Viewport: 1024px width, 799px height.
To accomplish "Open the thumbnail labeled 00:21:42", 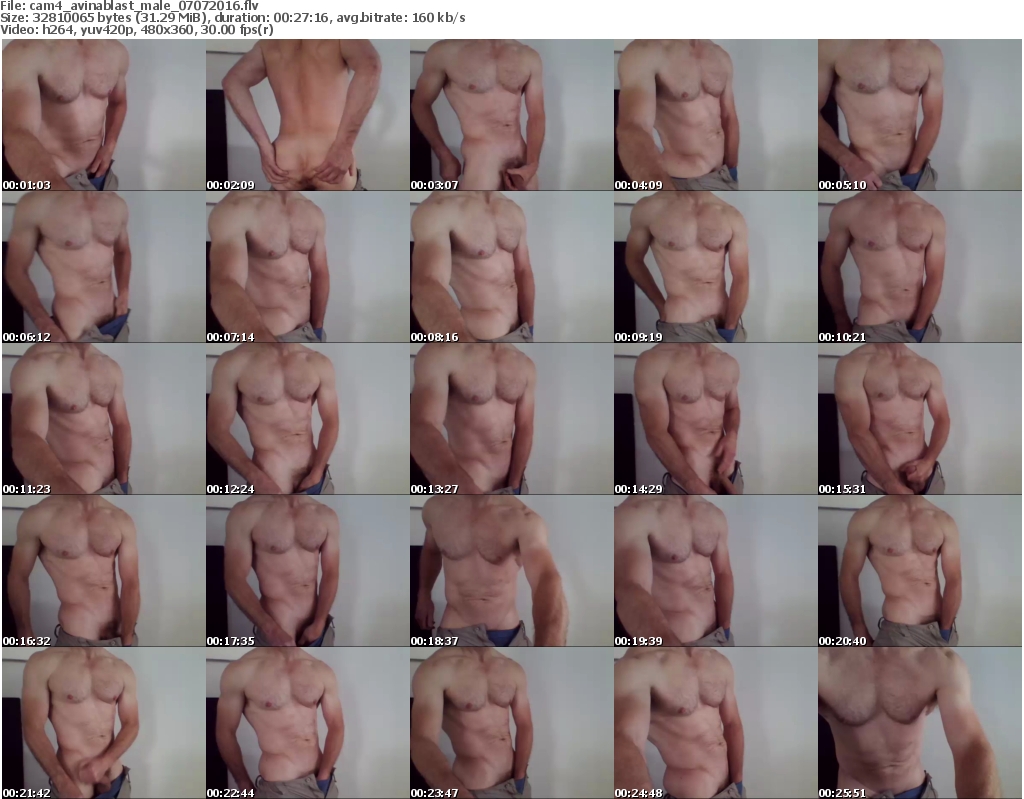I will tap(104, 723).
